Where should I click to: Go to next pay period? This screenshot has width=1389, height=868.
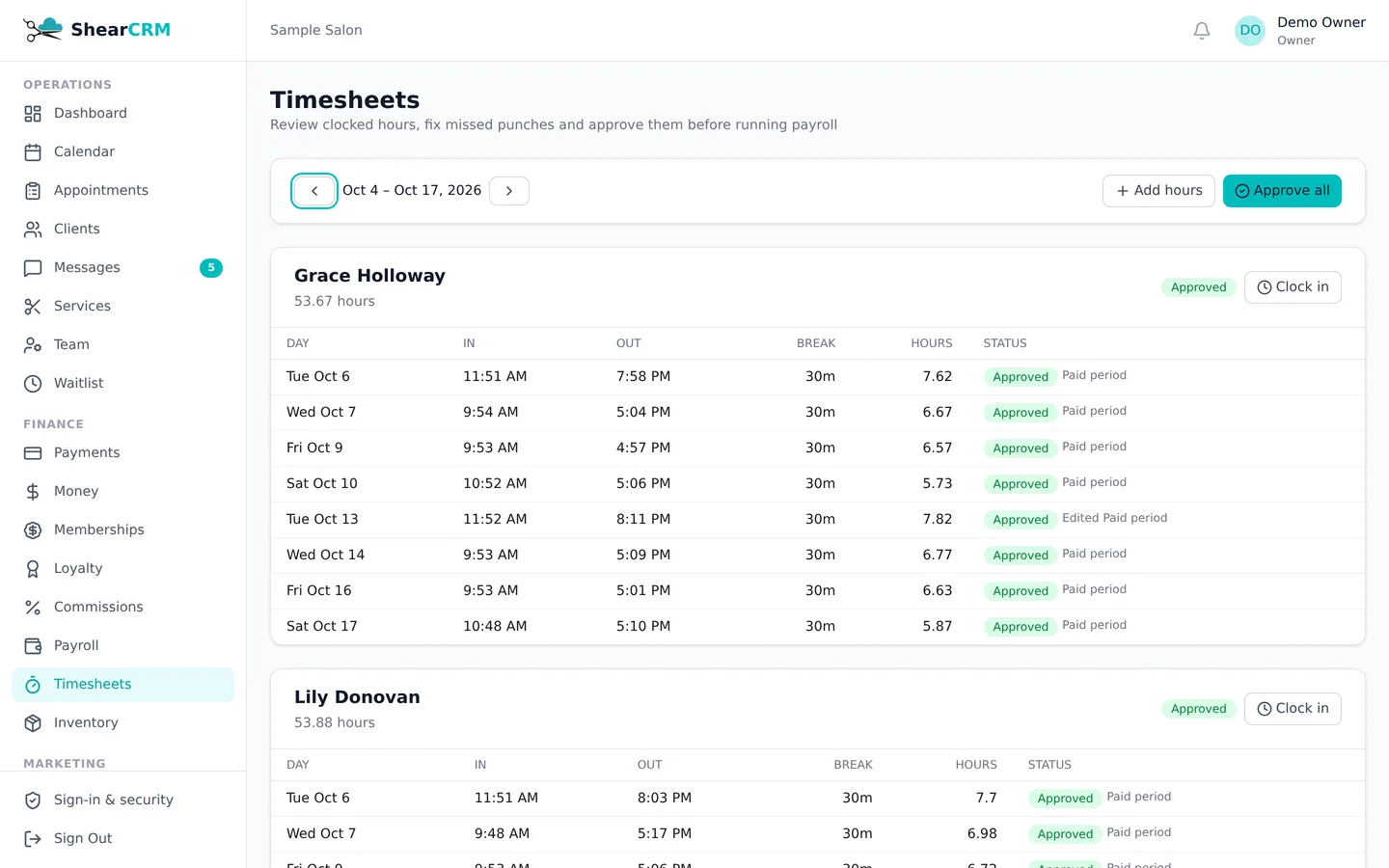[509, 191]
